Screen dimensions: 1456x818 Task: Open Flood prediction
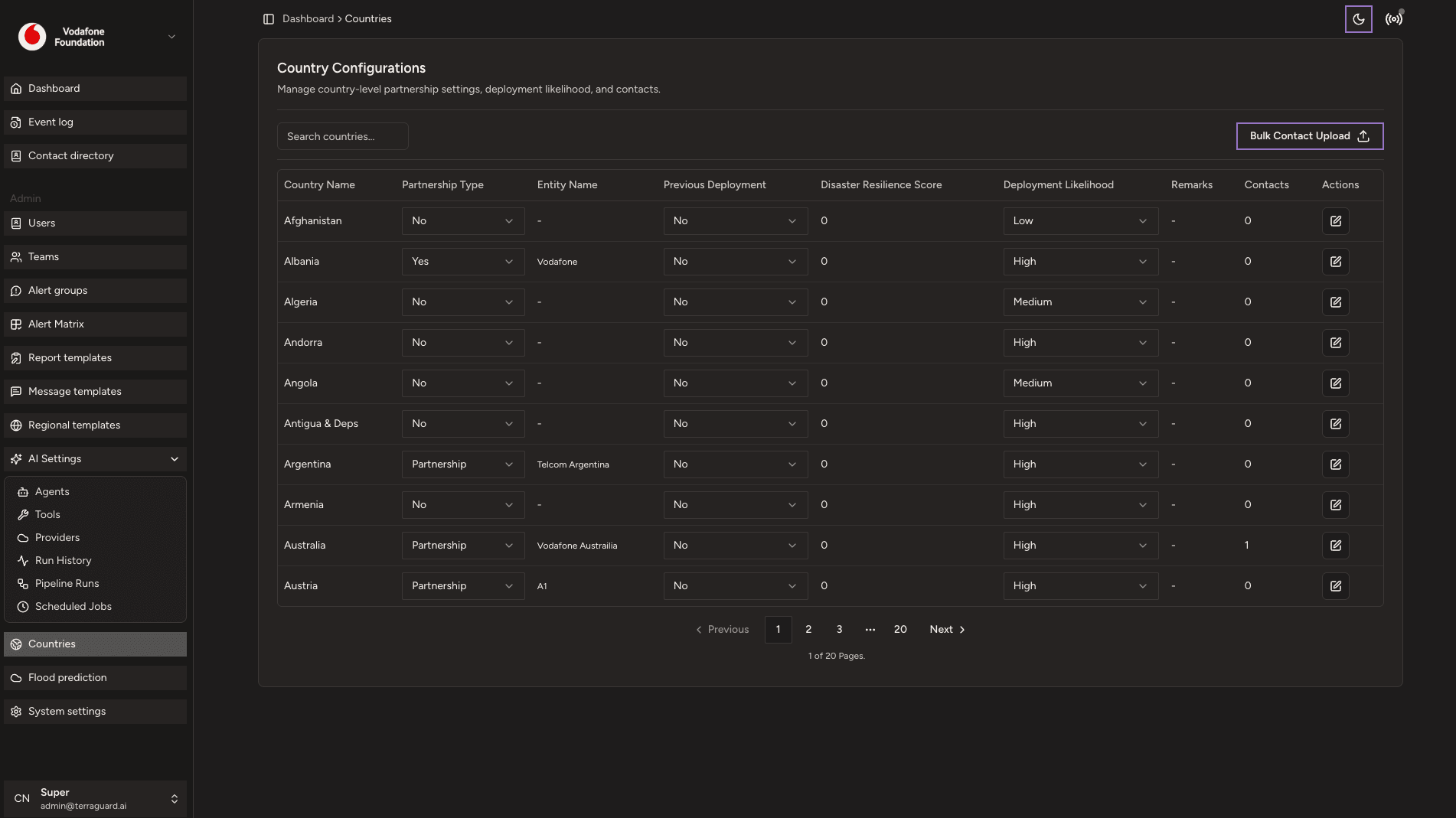(95, 678)
